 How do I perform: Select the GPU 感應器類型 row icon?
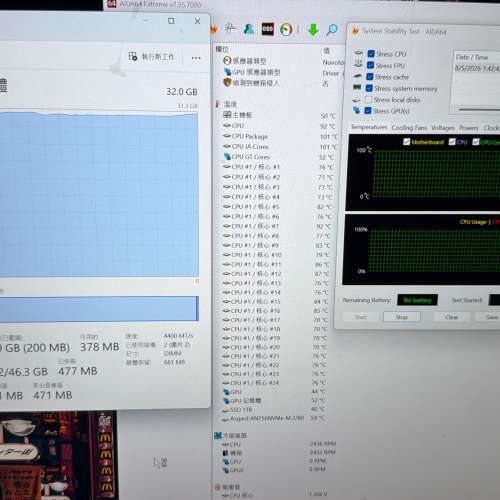pos(228,72)
